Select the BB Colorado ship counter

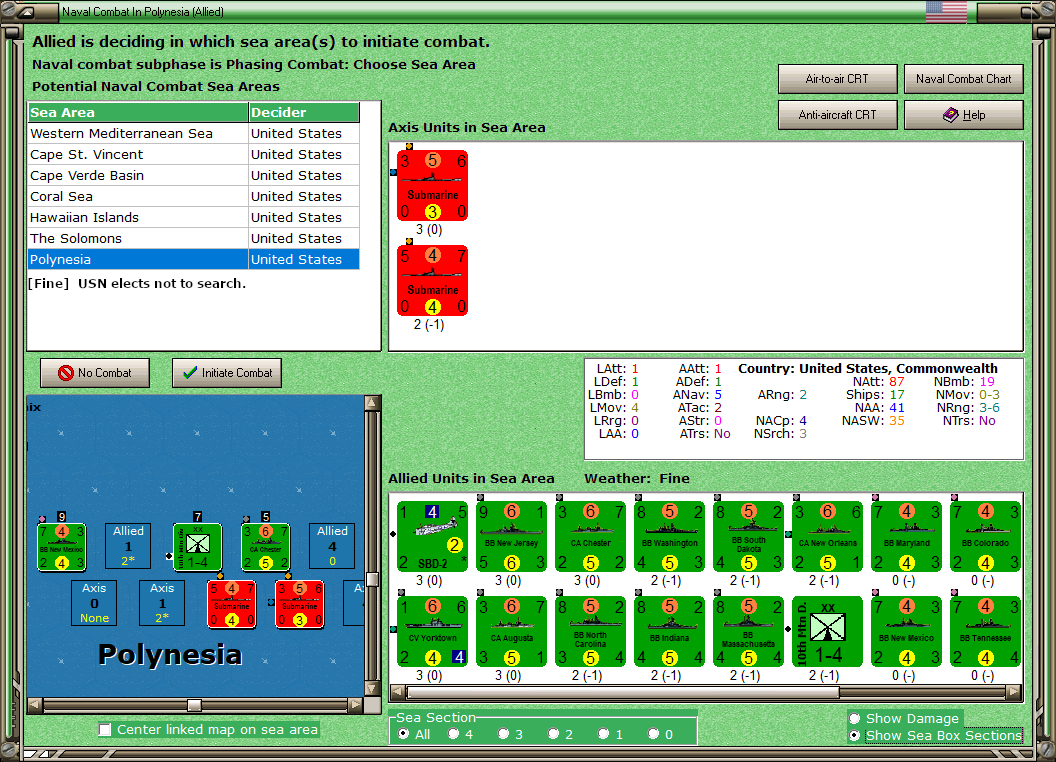(x=986, y=536)
